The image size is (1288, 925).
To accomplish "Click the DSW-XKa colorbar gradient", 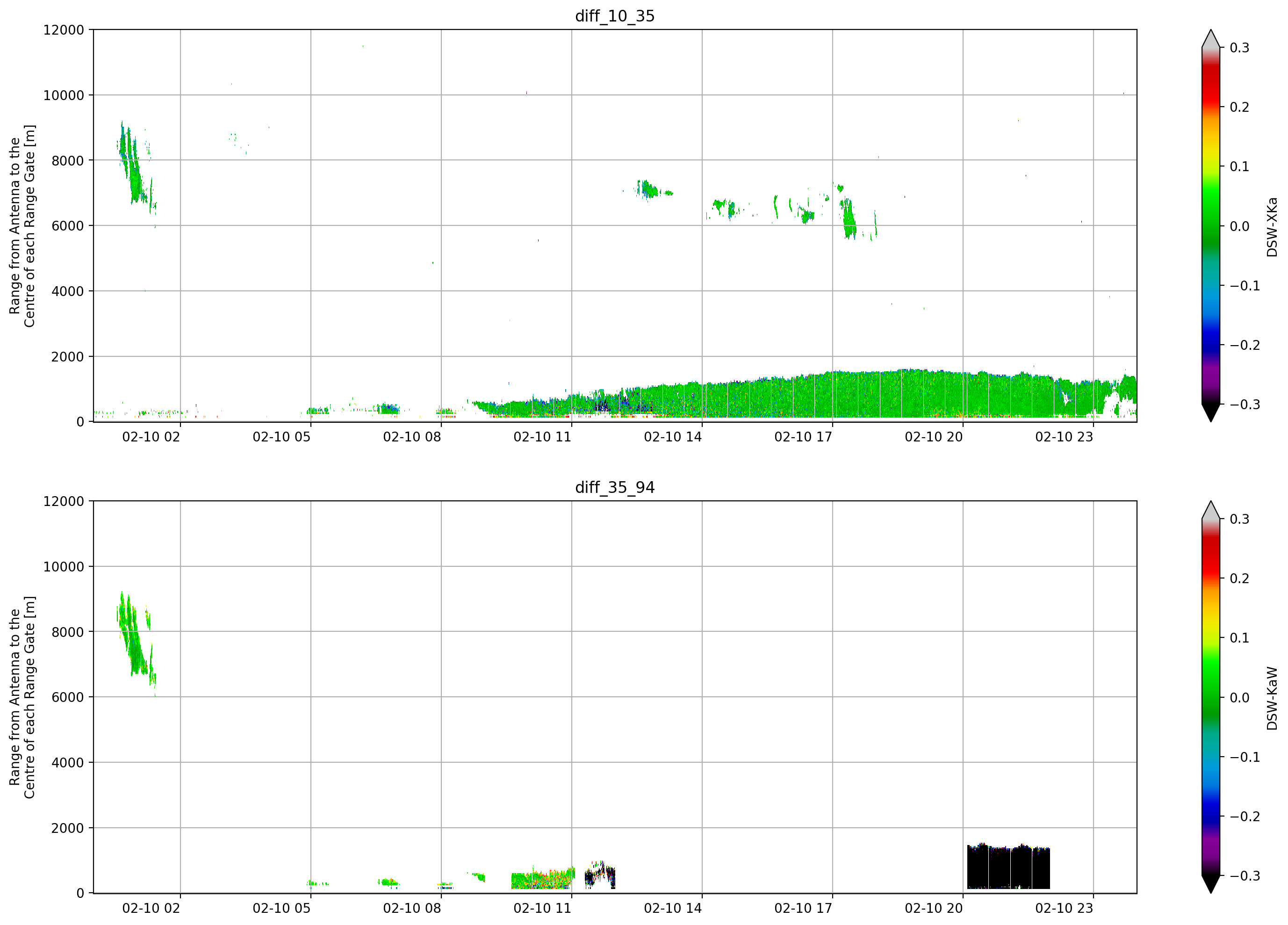I will [1211, 225].
